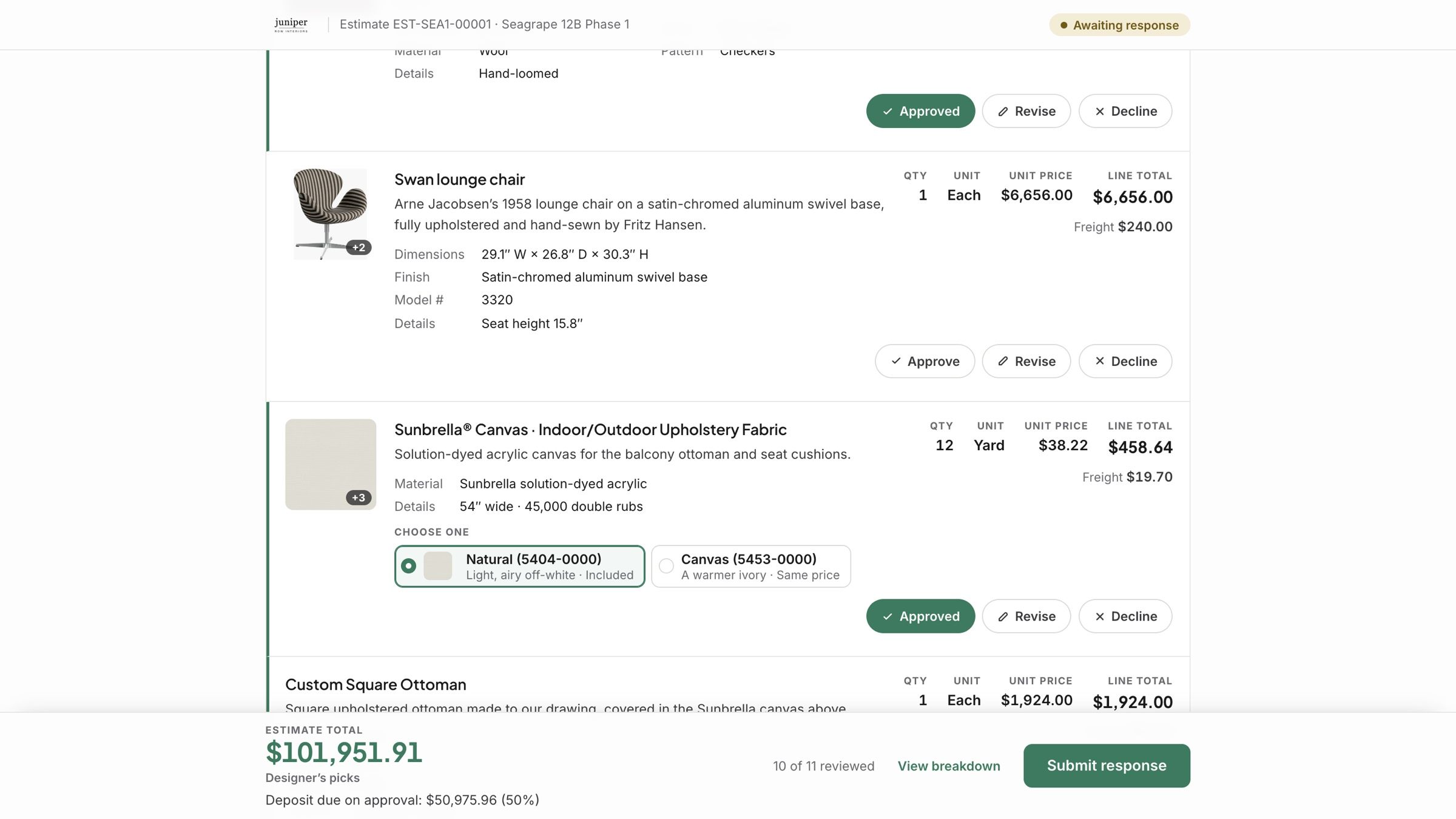Click the $458.64 line total
This screenshot has width=1456, height=819.
(x=1140, y=448)
